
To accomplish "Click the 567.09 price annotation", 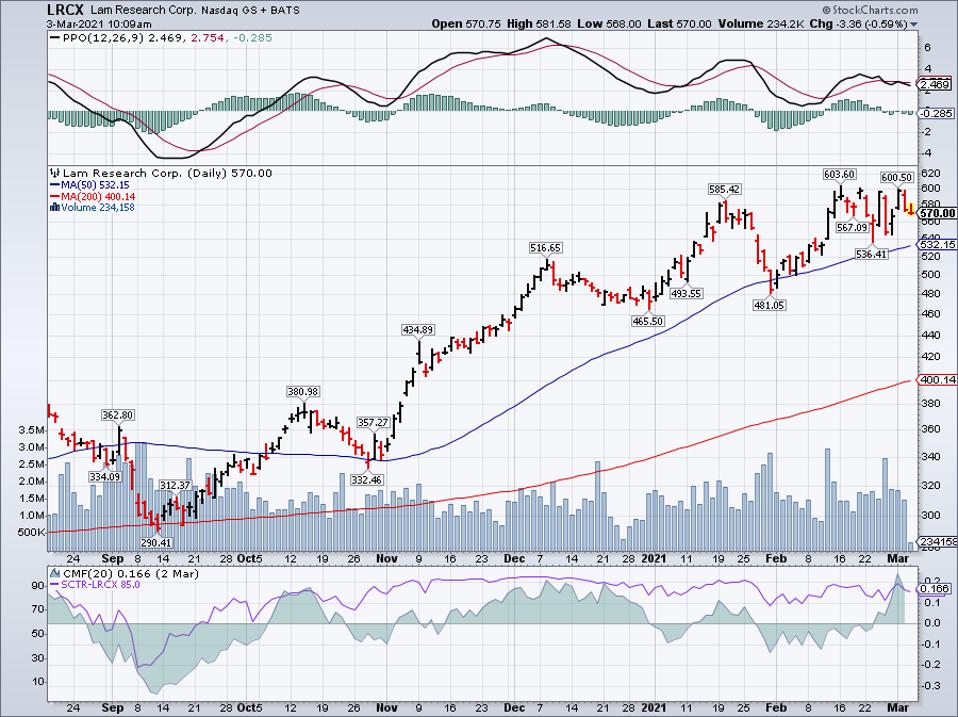I will click(x=852, y=227).
